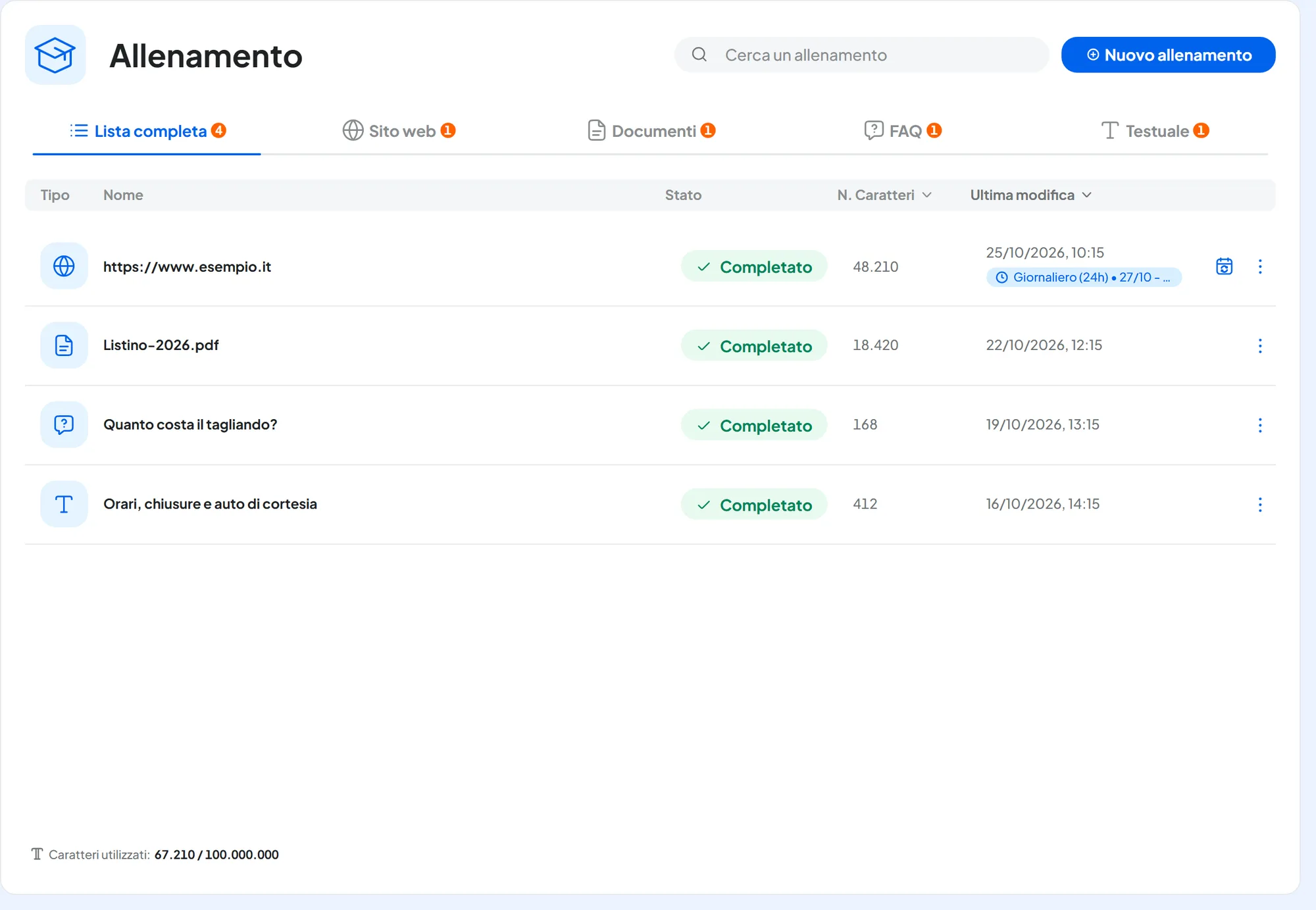The width and height of the screenshot is (1316, 910).
Task: Click the Nome column header
Action: coord(123,195)
